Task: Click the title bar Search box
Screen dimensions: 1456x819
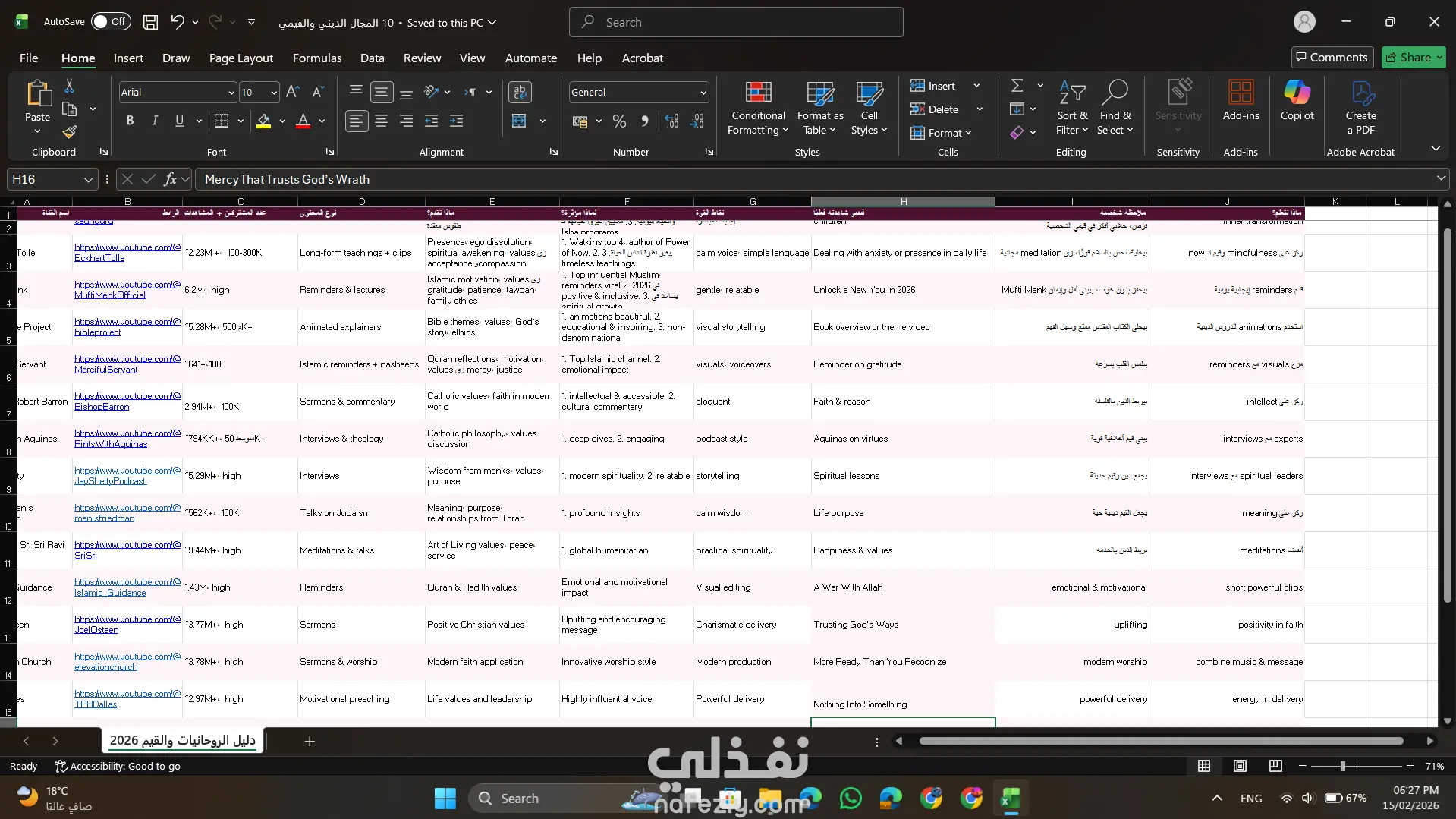Action: click(x=736, y=22)
